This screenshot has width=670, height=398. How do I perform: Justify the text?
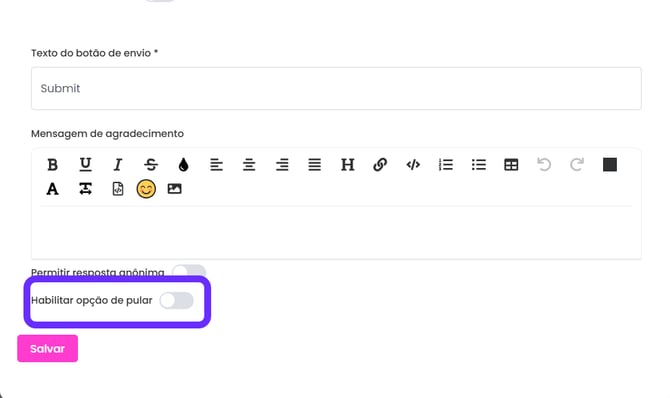click(x=314, y=165)
